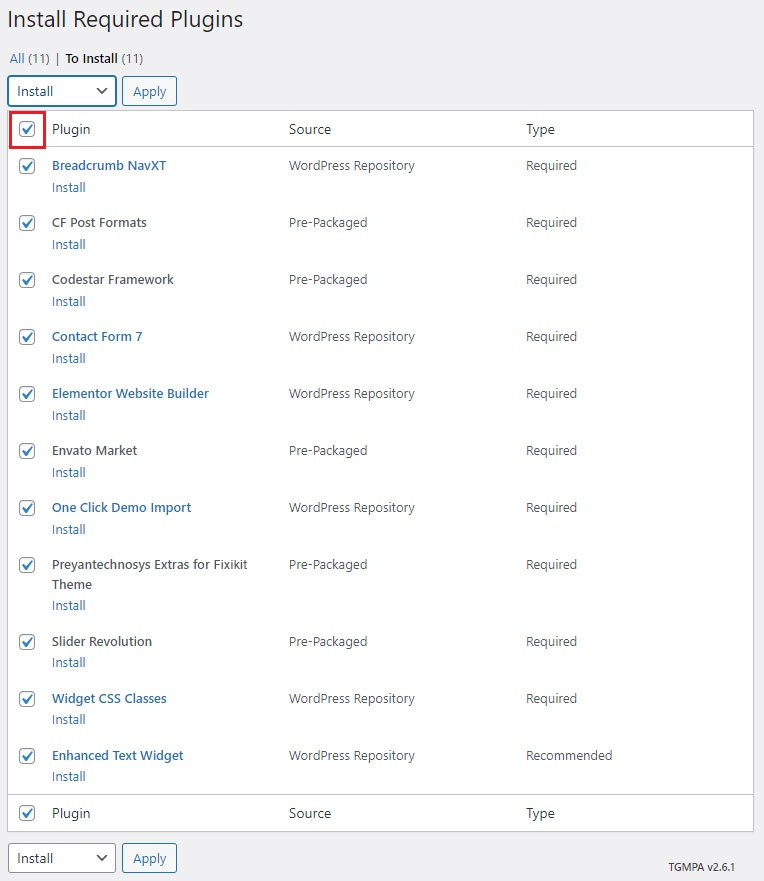Uncheck the Slider Revolution checkbox
The image size is (764, 881).
tap(27, 642)
